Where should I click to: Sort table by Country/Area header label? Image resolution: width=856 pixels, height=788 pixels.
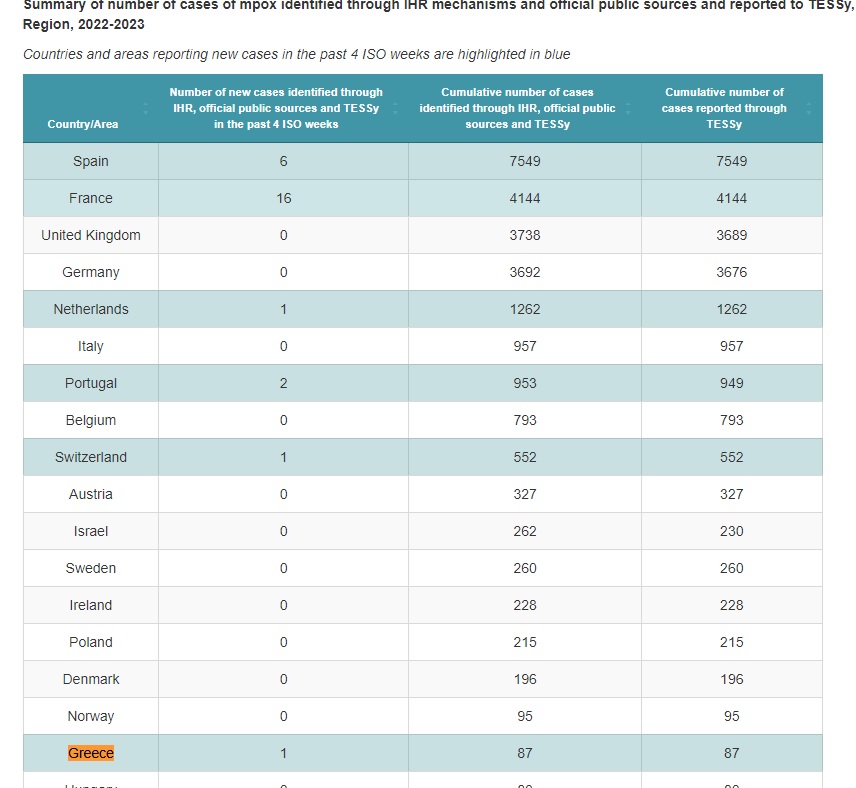click(x=82, y=124)
